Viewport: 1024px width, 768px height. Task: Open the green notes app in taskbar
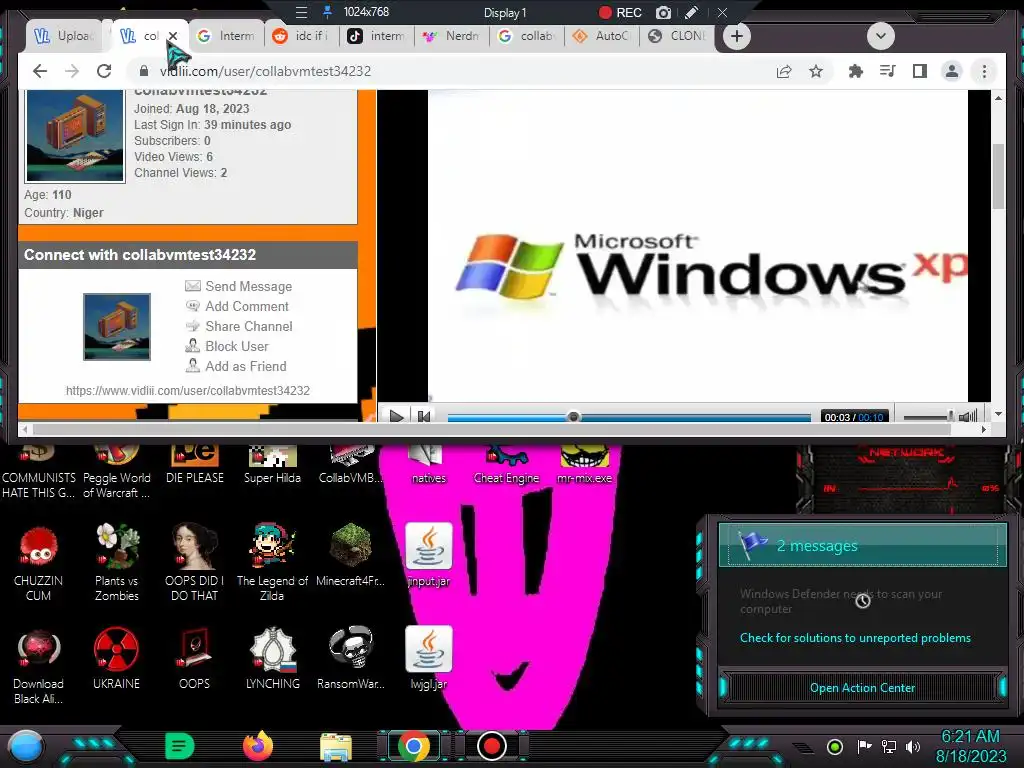(180, 746)
